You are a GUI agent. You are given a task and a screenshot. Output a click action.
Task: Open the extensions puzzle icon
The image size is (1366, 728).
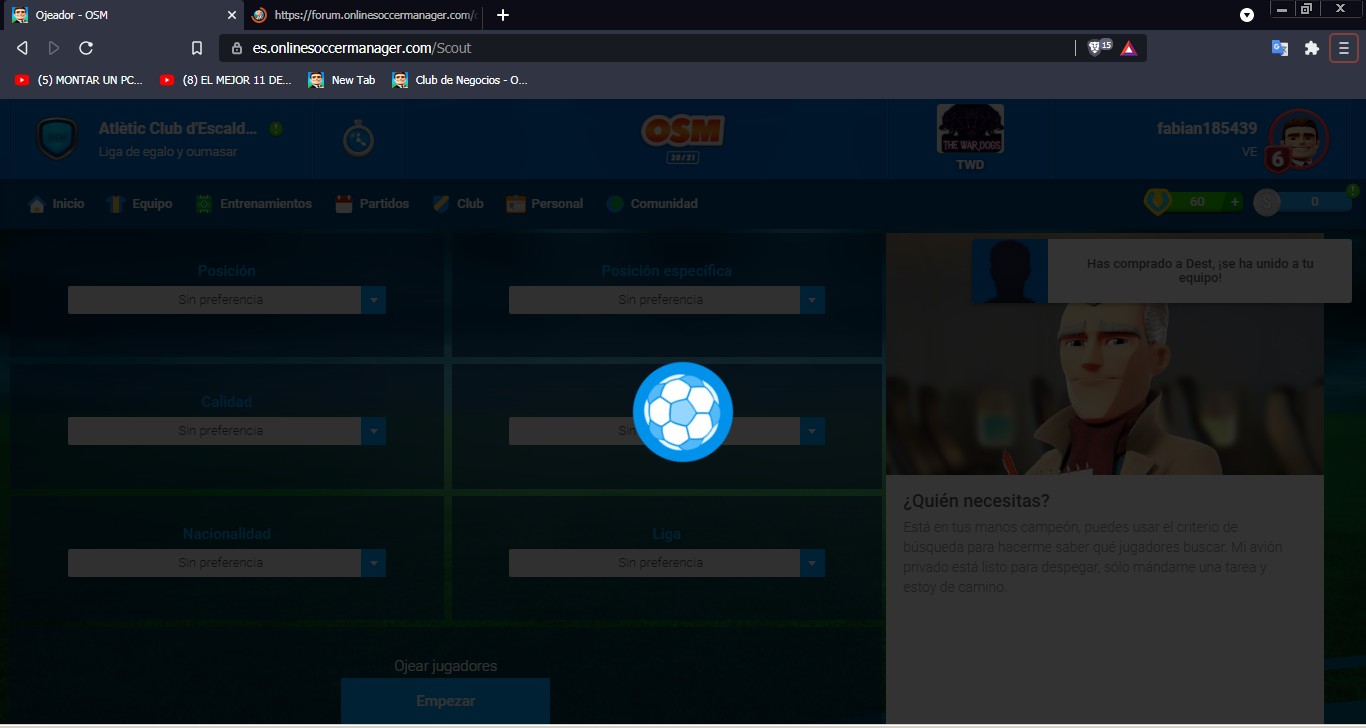pyautogui.click(x=1312, y=48)
